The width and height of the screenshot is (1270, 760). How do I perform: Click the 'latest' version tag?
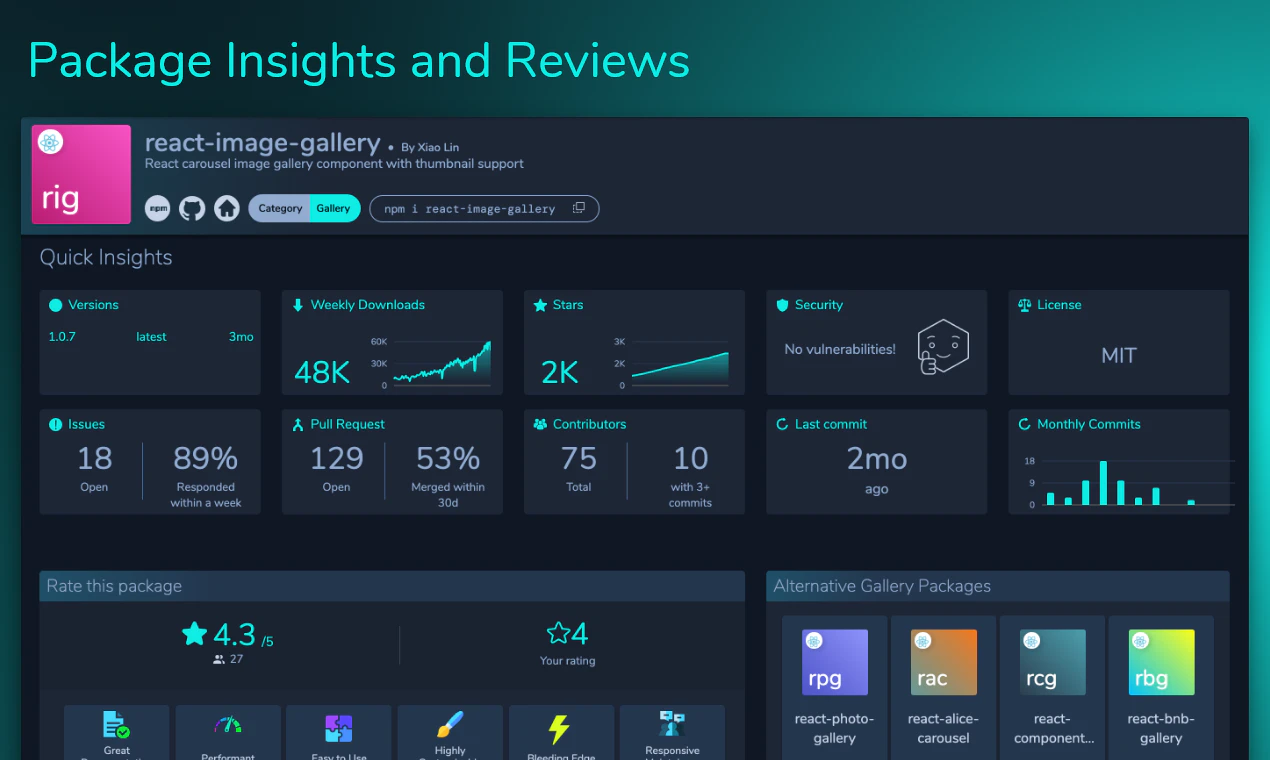151,337
